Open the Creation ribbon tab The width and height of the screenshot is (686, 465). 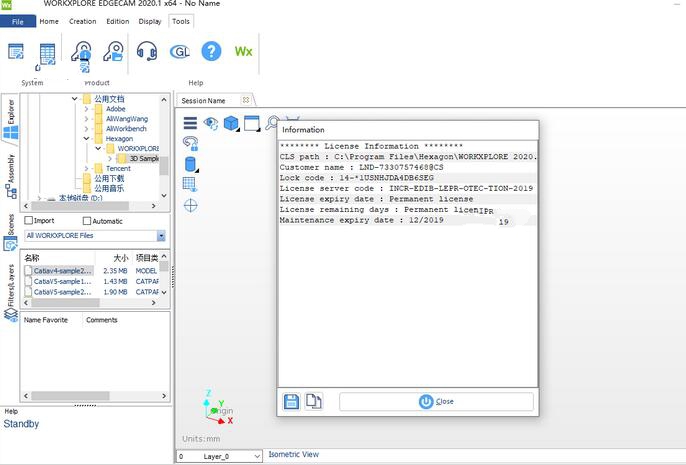[x=83, y=21]
